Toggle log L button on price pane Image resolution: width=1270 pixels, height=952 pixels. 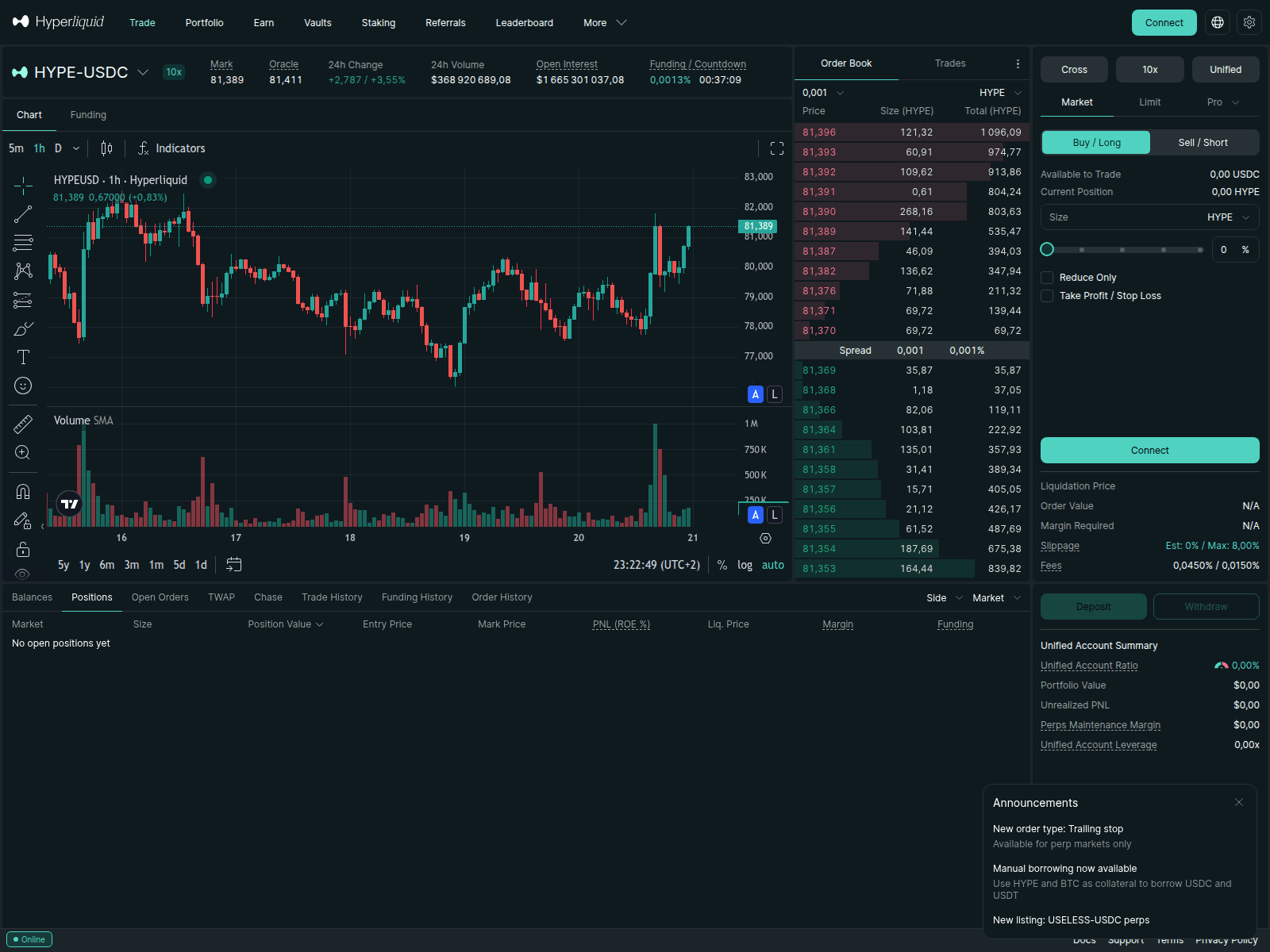775,394
